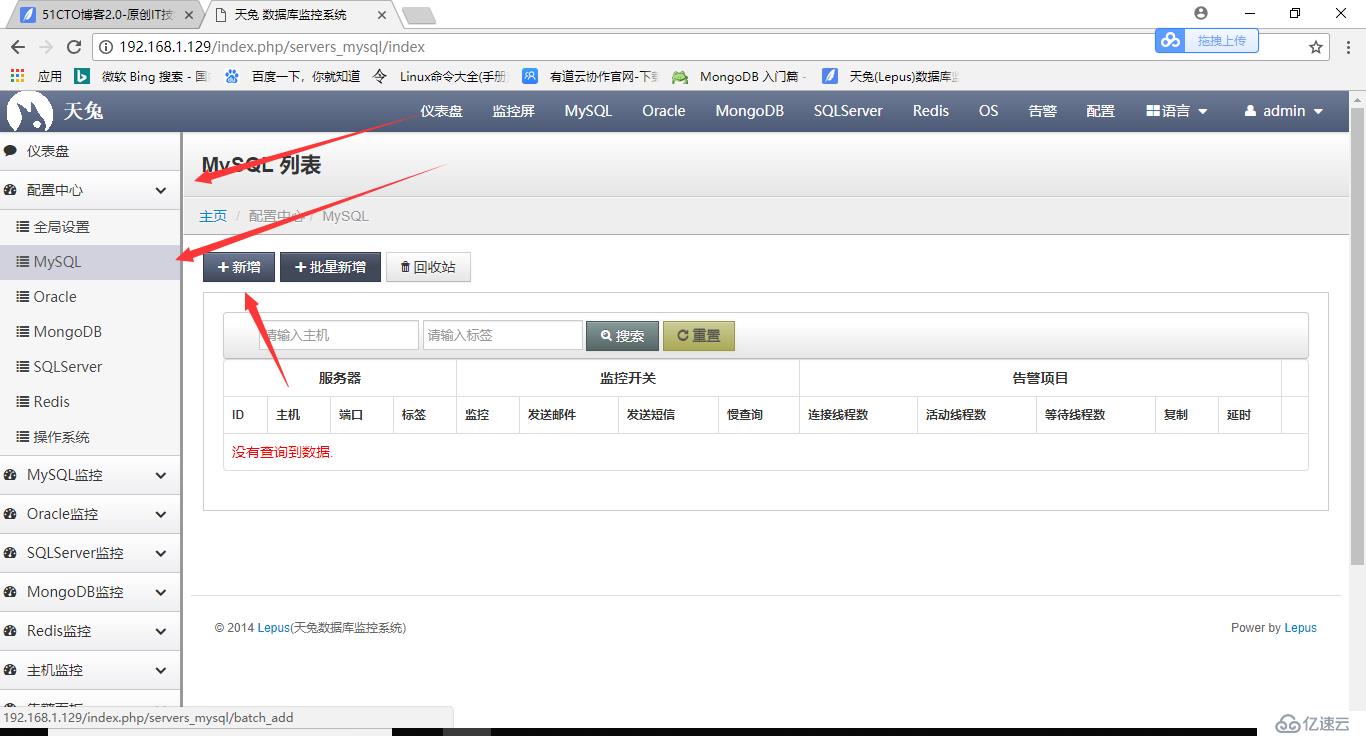Open Bing search bookmark
1366x736 pixels.
tap(142, 76)
